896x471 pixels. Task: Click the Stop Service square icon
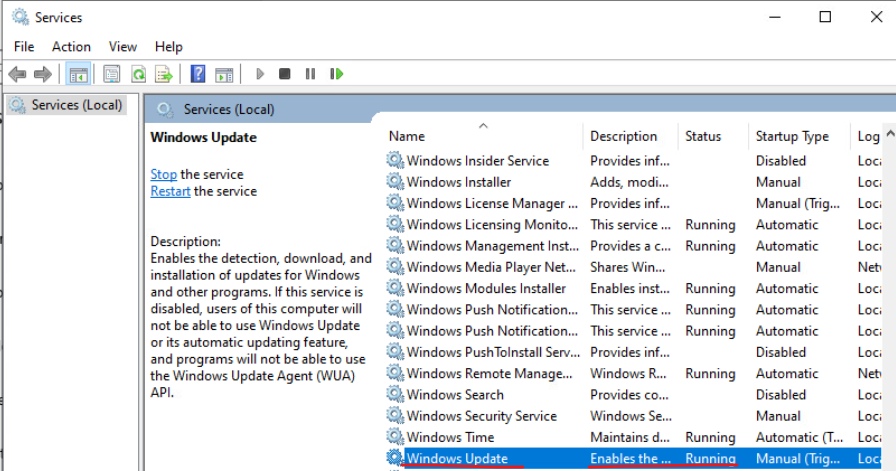tap(285, 74)
